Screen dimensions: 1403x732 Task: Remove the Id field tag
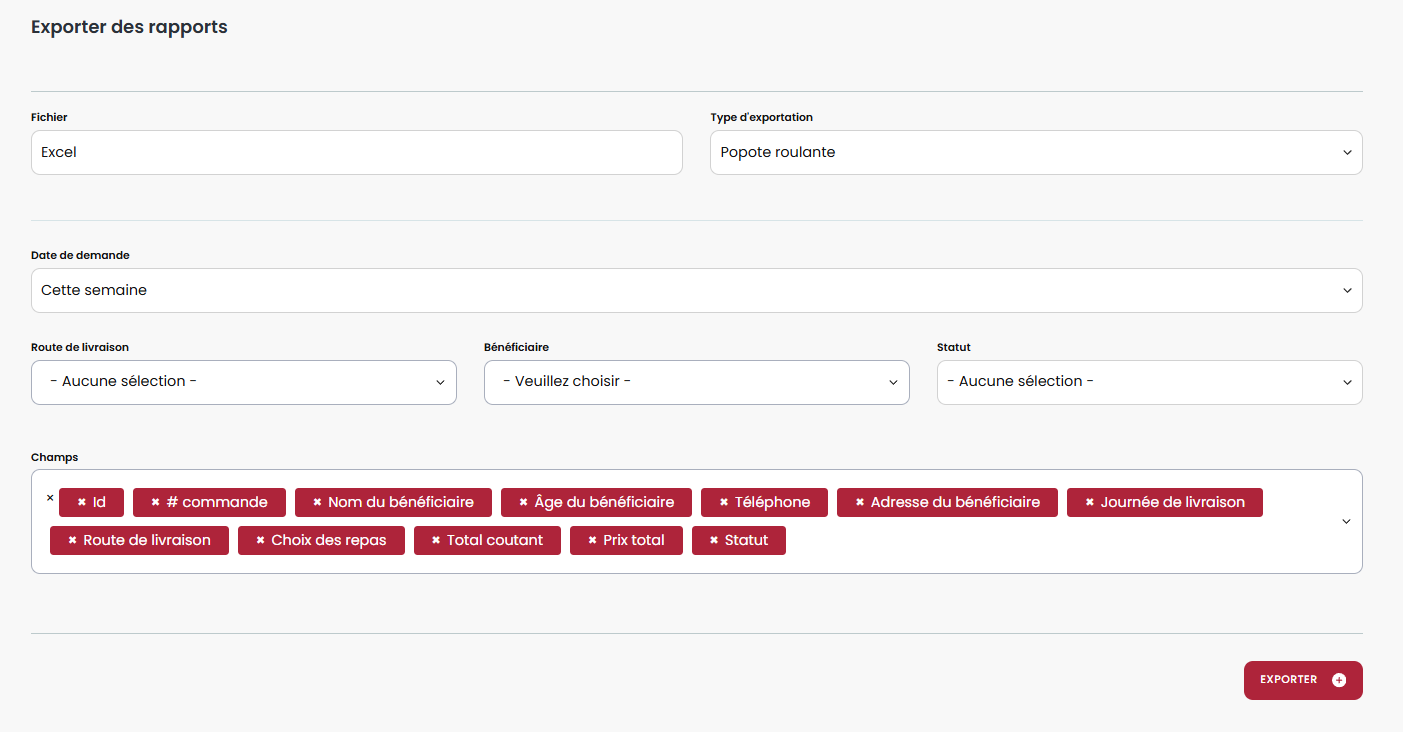point(82,503)
